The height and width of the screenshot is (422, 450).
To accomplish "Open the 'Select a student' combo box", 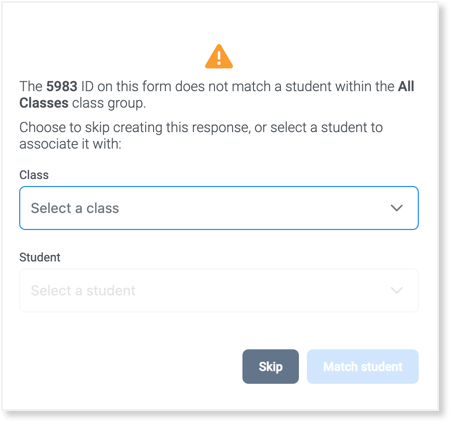I will pyautogui.click(x=219, y=290).
